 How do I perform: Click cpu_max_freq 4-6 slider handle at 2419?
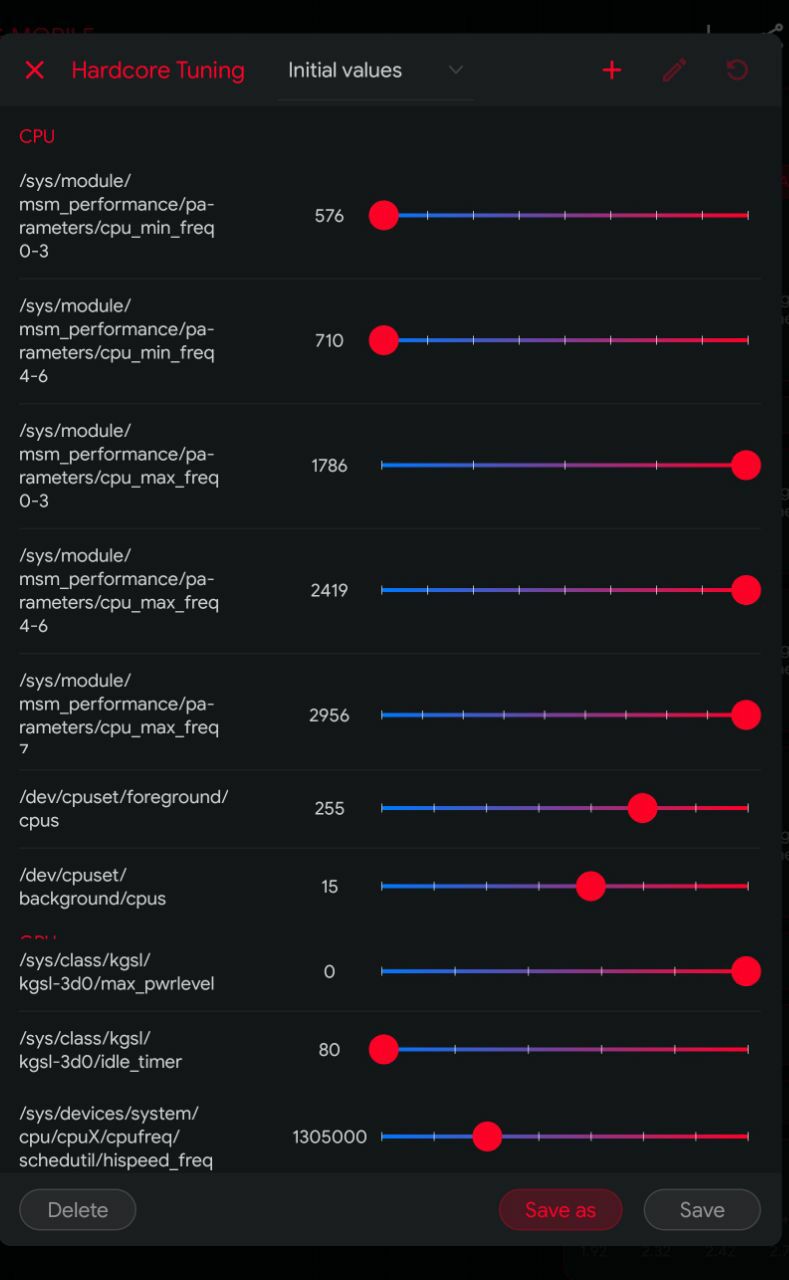pos(746,590)
